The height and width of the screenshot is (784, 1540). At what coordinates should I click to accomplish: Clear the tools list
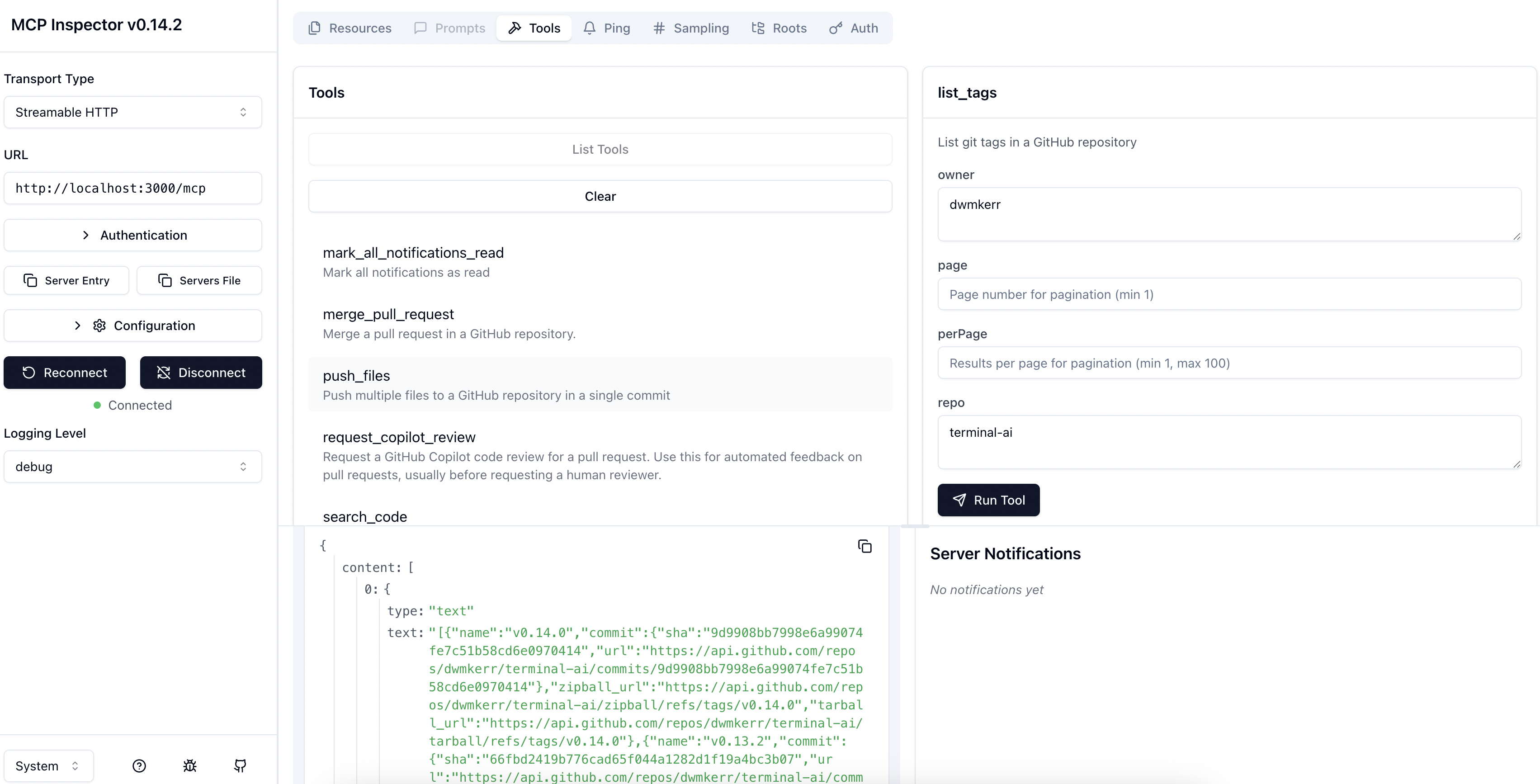tap(600, 196)
